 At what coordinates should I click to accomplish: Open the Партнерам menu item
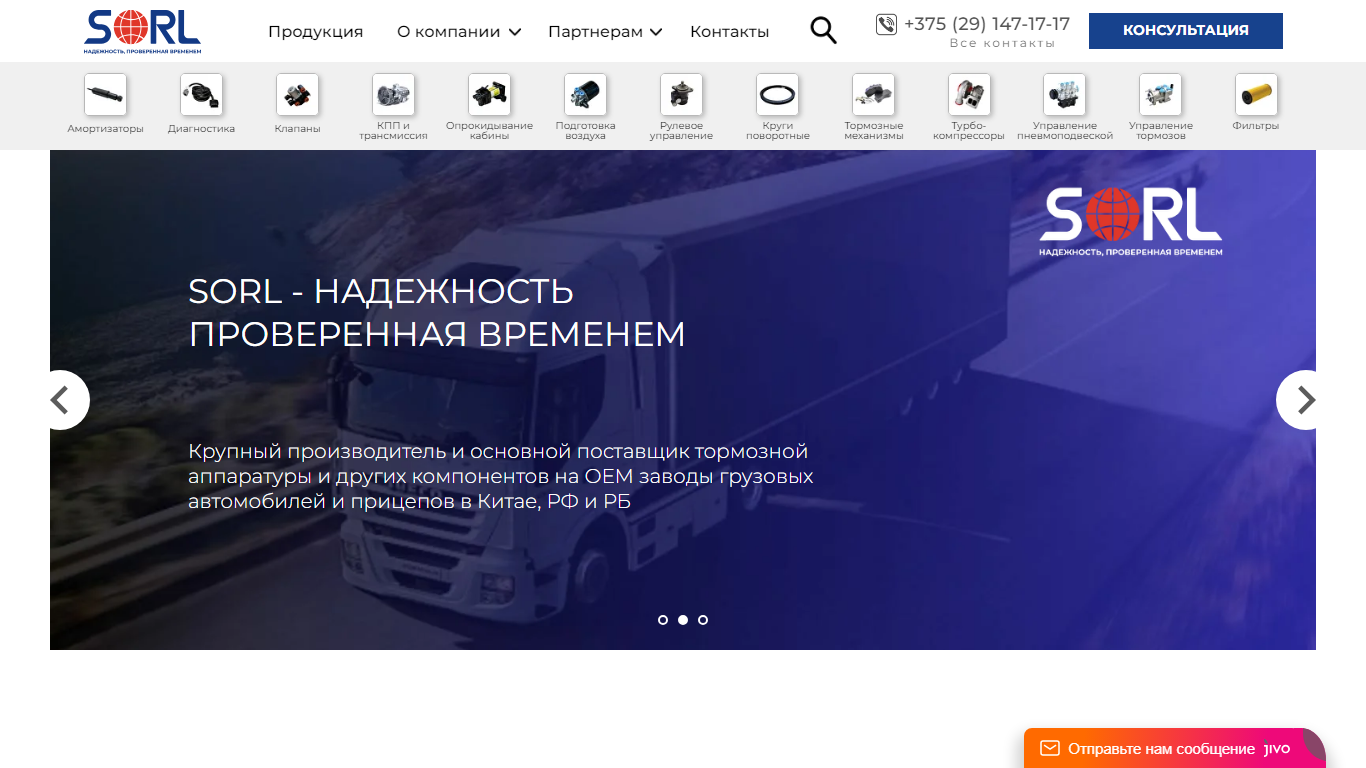point(596,32)
